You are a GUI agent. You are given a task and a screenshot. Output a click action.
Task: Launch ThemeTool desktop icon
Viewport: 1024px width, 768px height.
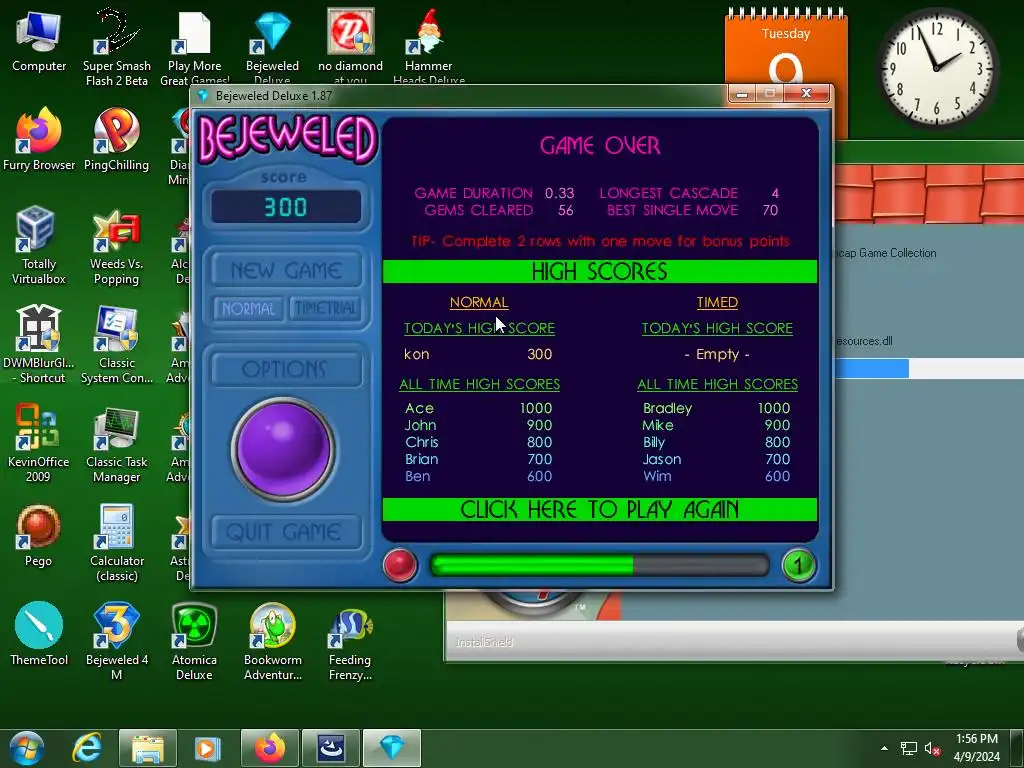[39, 635]
